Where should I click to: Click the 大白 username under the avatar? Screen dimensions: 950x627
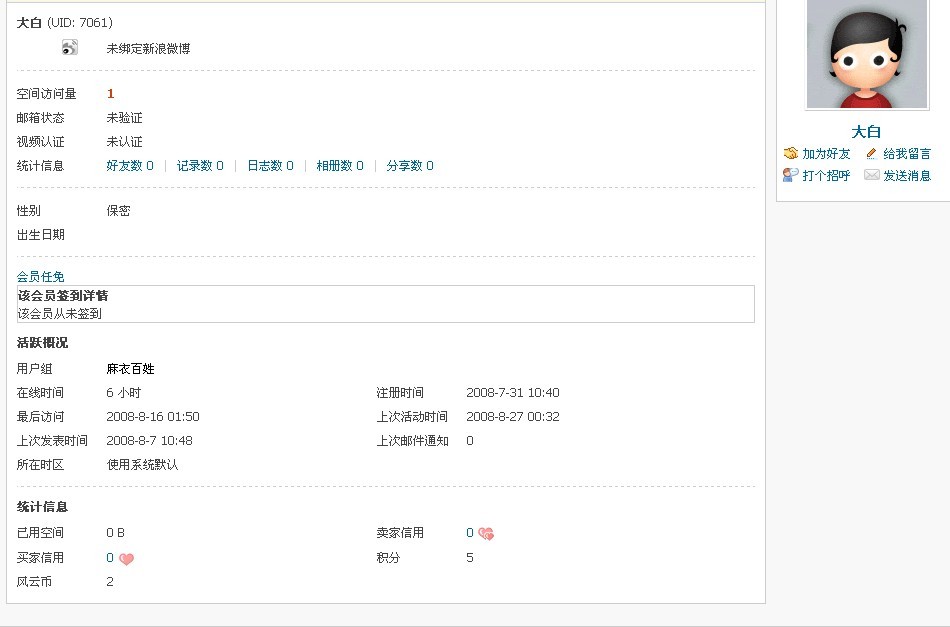865,132
